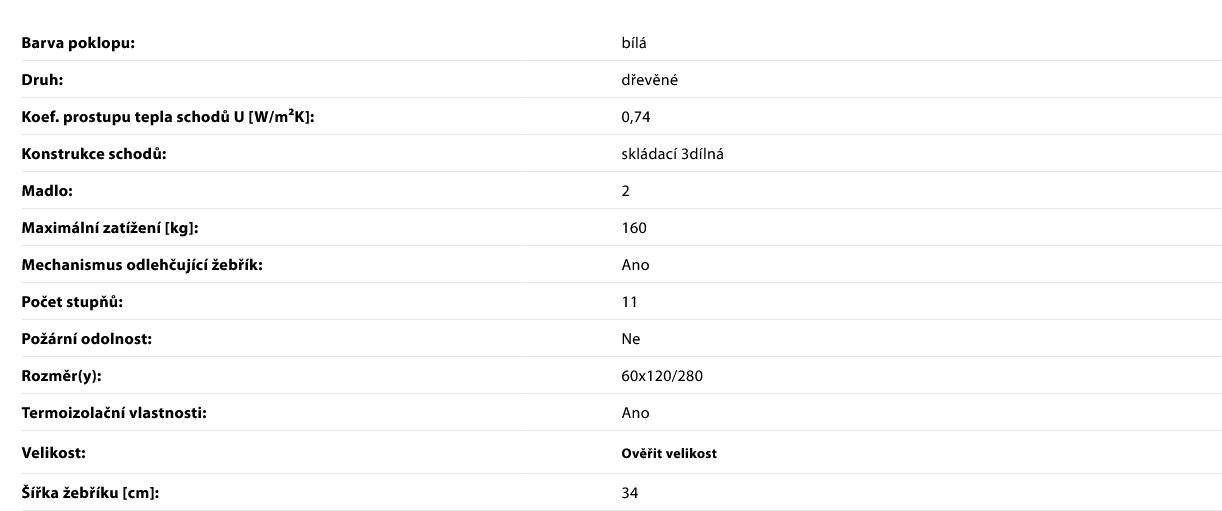Select the Požární odolnost label
1222x511 pixels.
click(87, 339)
